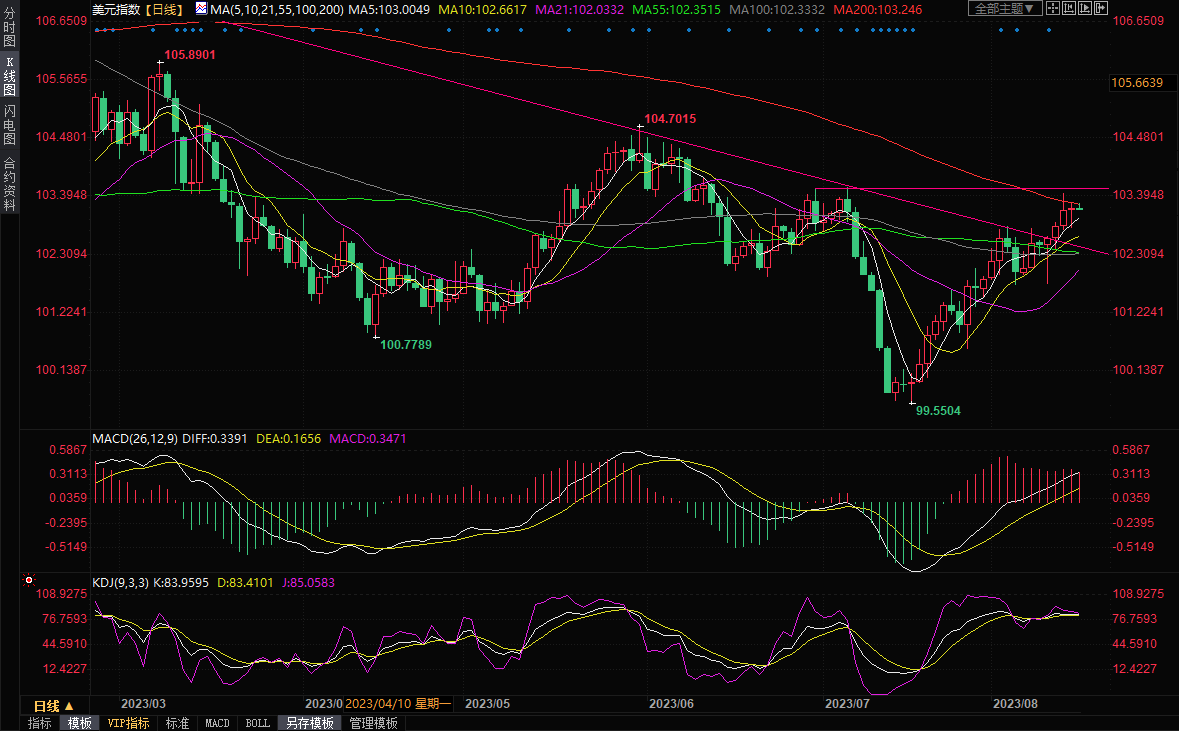
Task: Click the red sun icon beside KDJ
Action: point(28,581)
